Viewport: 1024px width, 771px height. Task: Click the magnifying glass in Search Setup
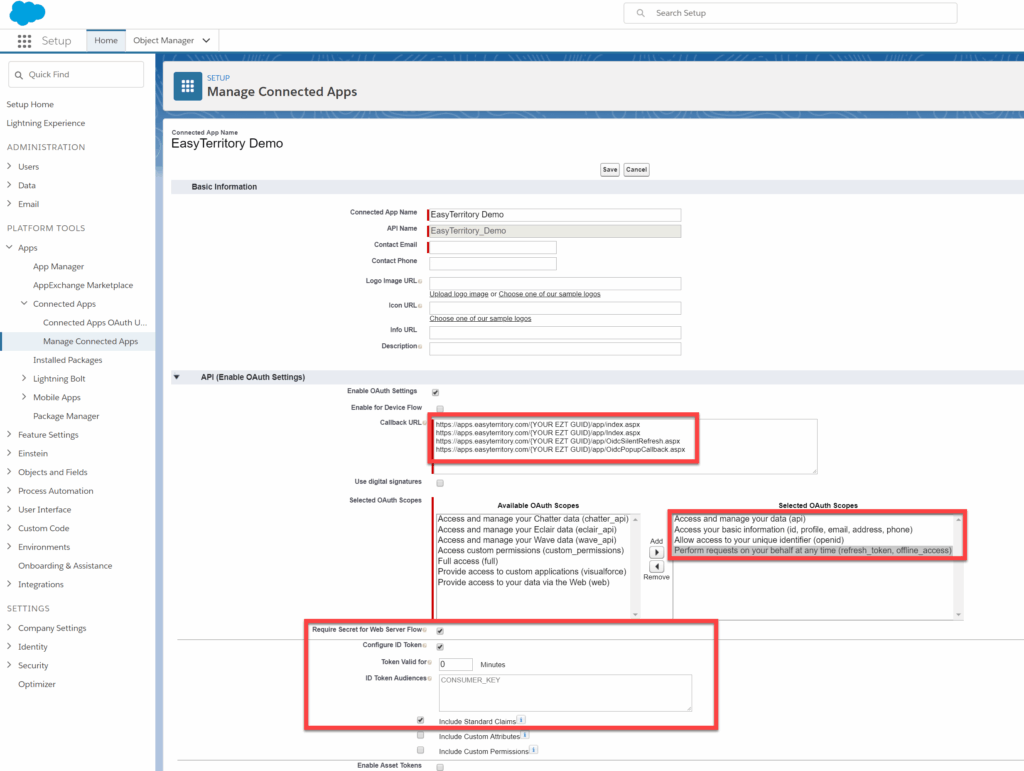coord(639,13)
